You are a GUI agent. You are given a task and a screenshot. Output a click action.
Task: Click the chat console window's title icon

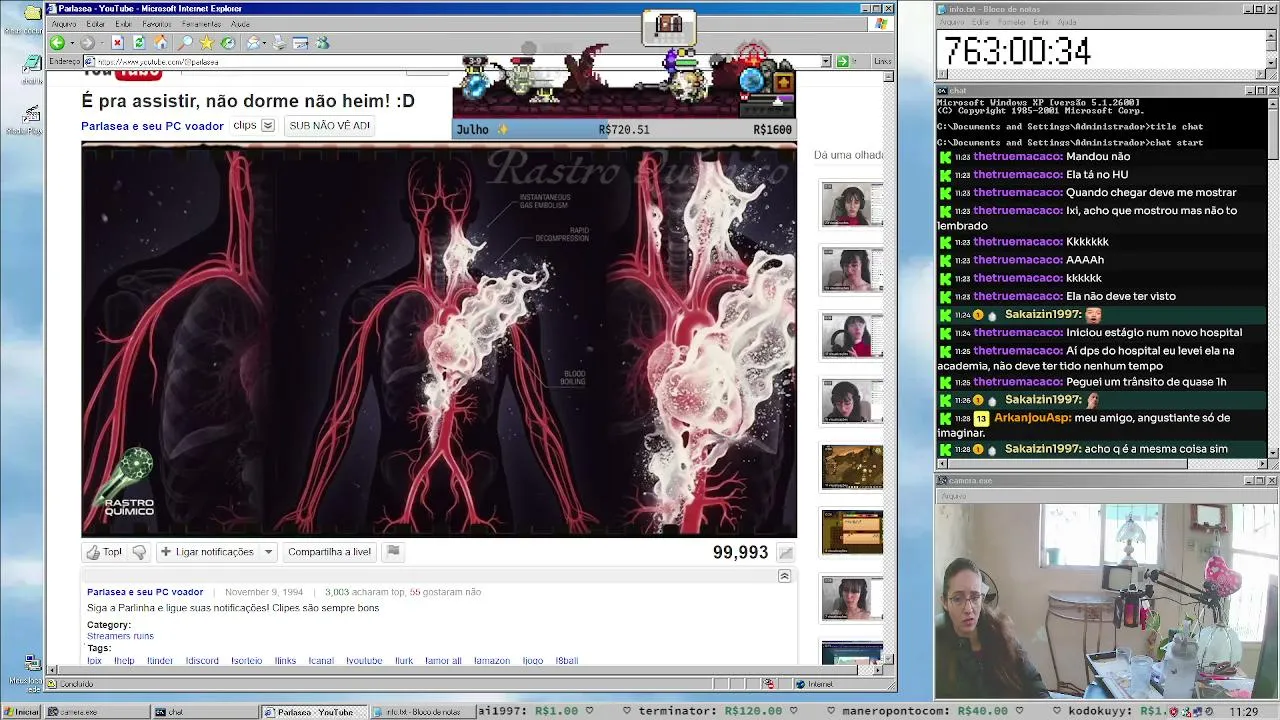coord(942,90)
